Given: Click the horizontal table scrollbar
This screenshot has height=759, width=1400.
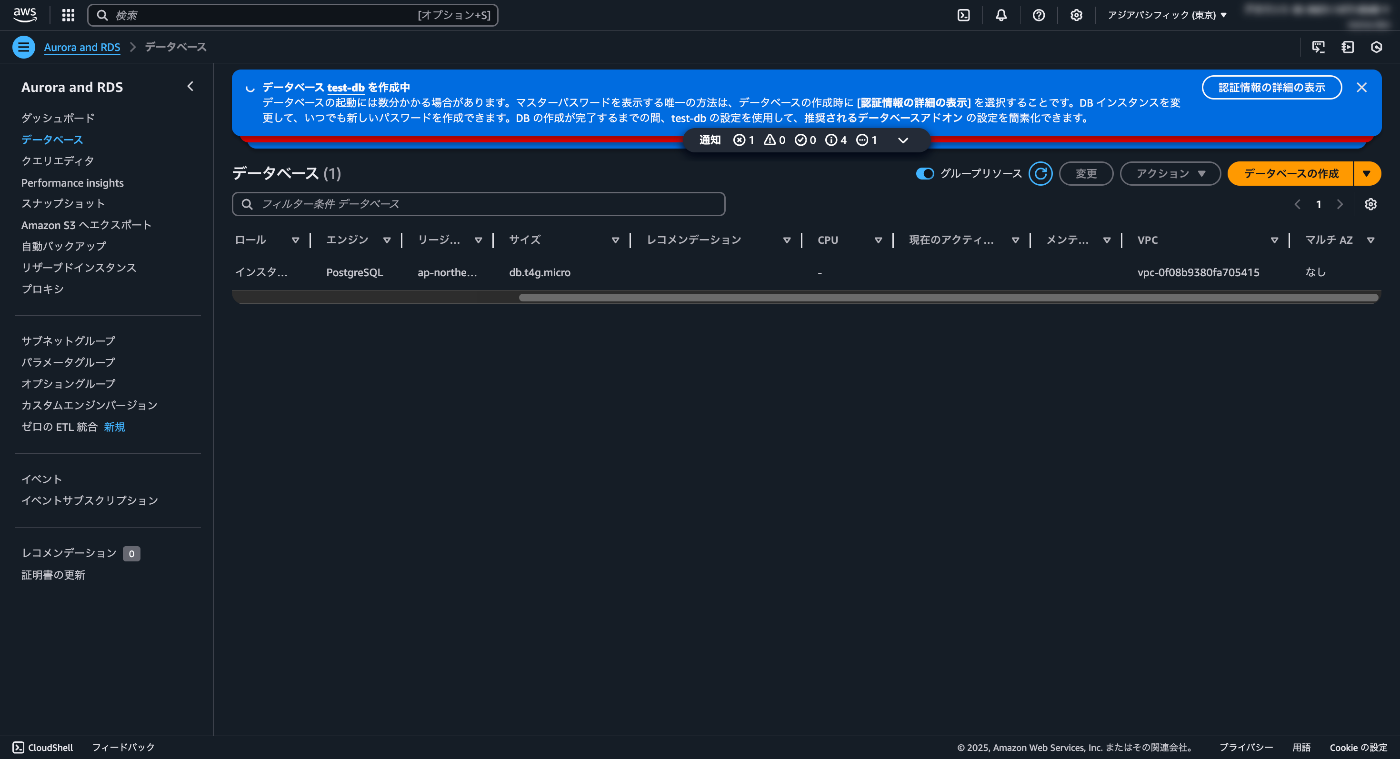Looking at the screenshot, I should point(947,297).
